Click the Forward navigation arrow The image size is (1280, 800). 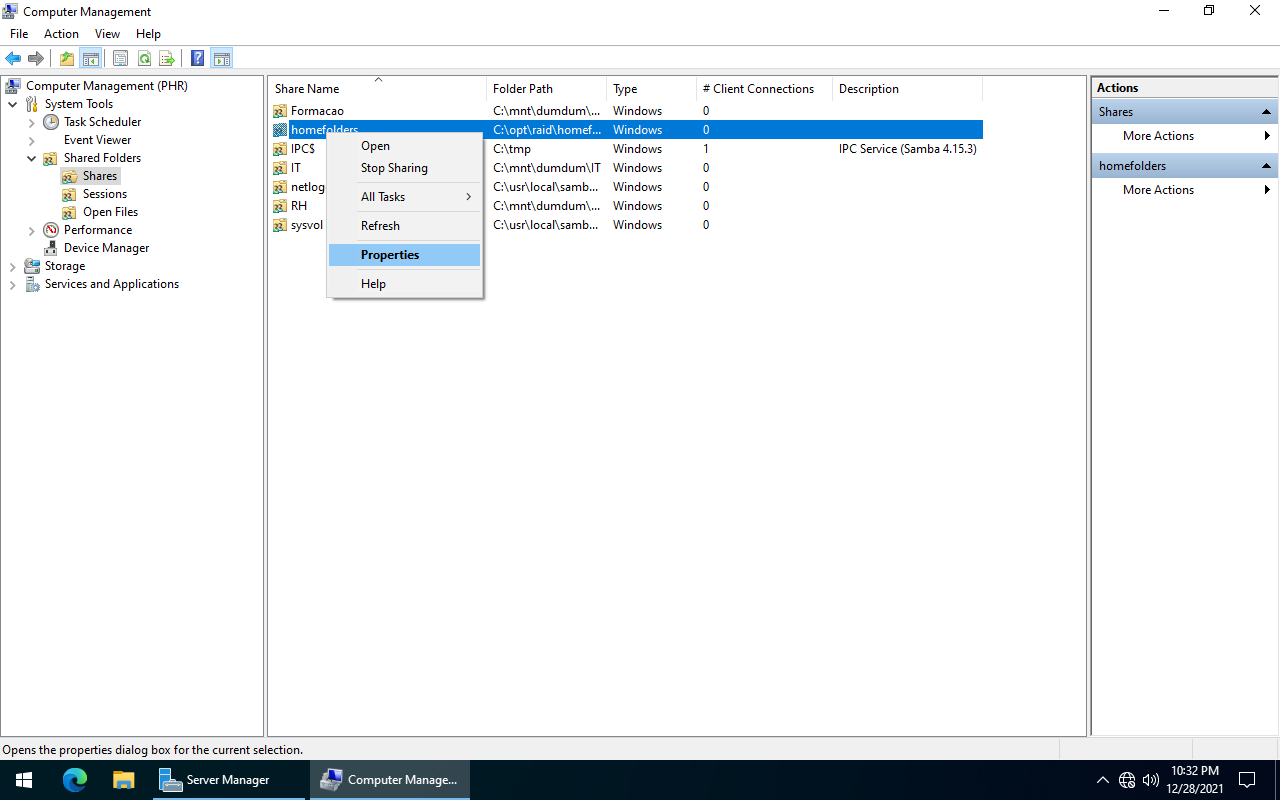click(x=36, y=58)
